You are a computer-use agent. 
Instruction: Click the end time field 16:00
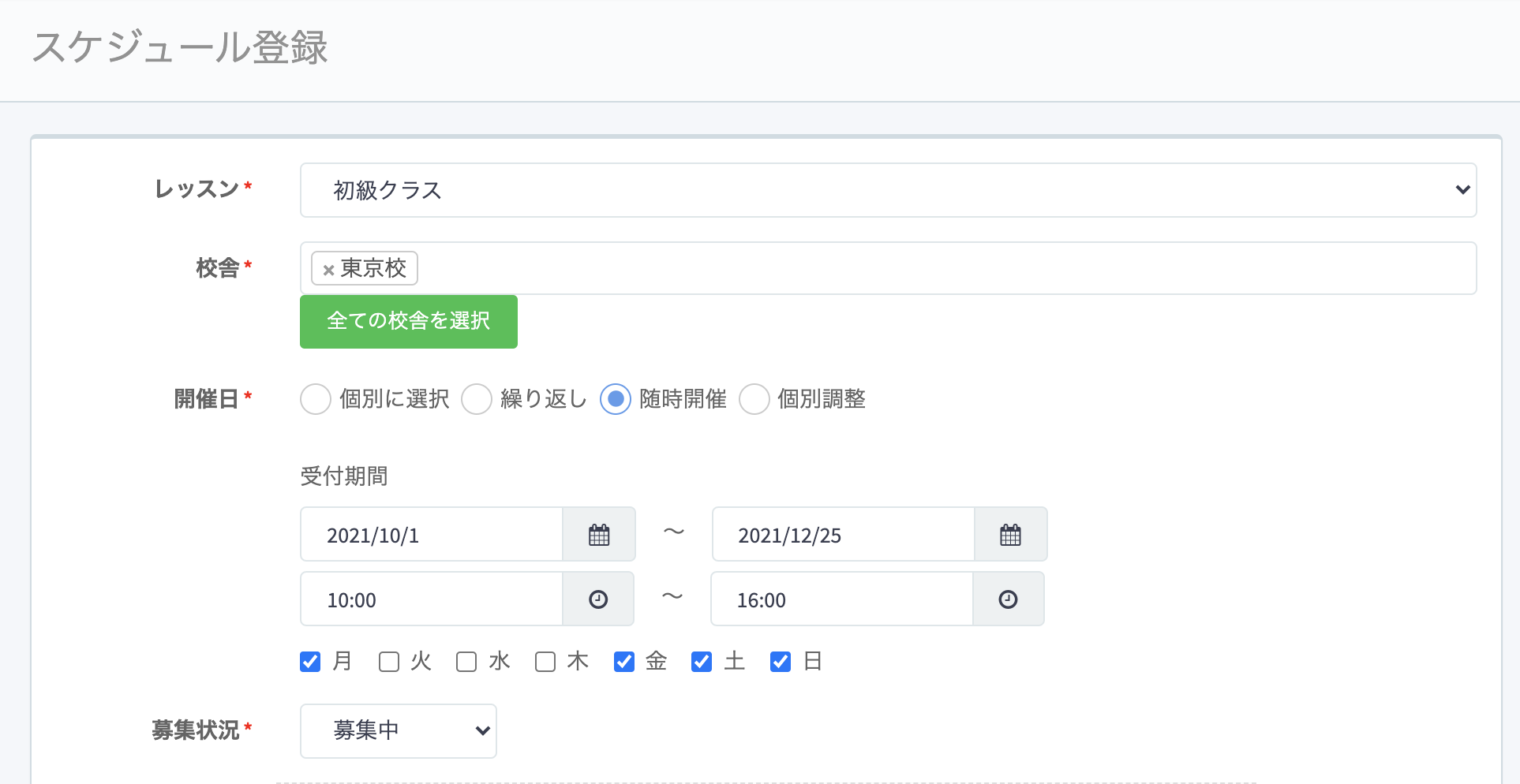[842, 599]
